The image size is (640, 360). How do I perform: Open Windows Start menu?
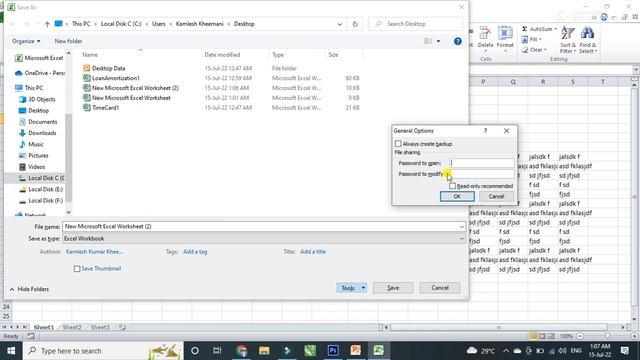pos(11,351)
